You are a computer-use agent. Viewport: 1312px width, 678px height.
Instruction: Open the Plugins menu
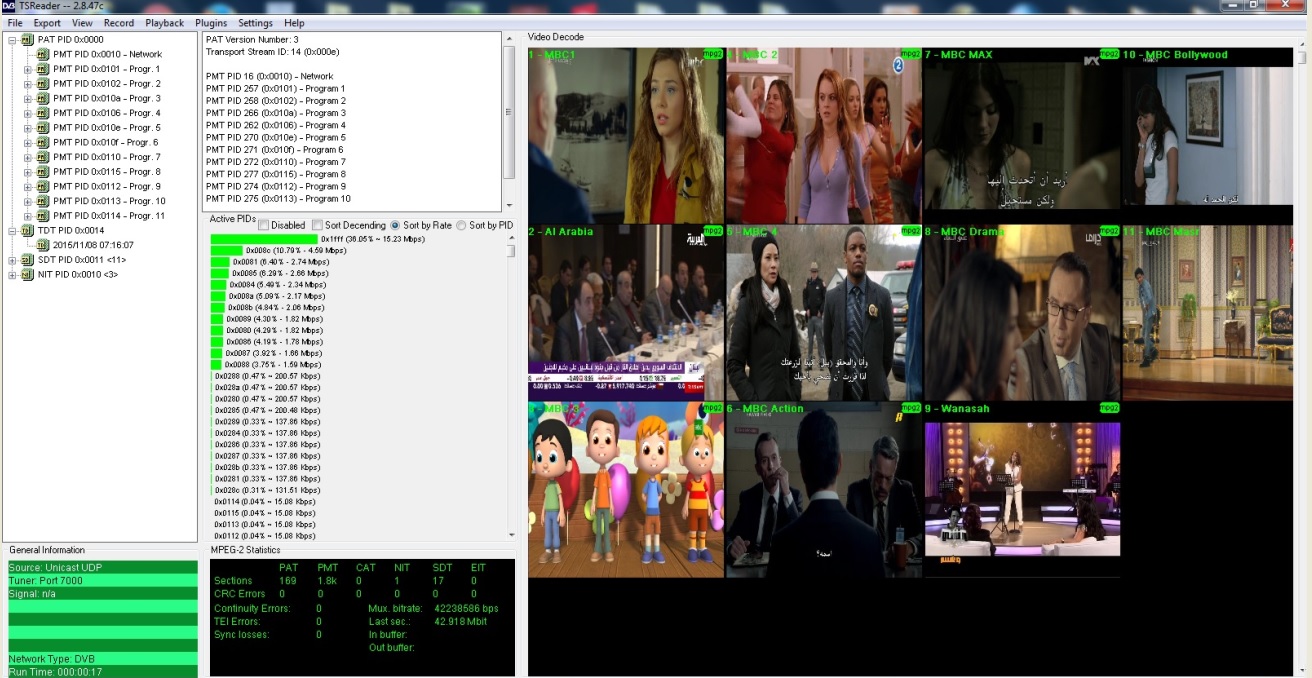pos(211,23)
